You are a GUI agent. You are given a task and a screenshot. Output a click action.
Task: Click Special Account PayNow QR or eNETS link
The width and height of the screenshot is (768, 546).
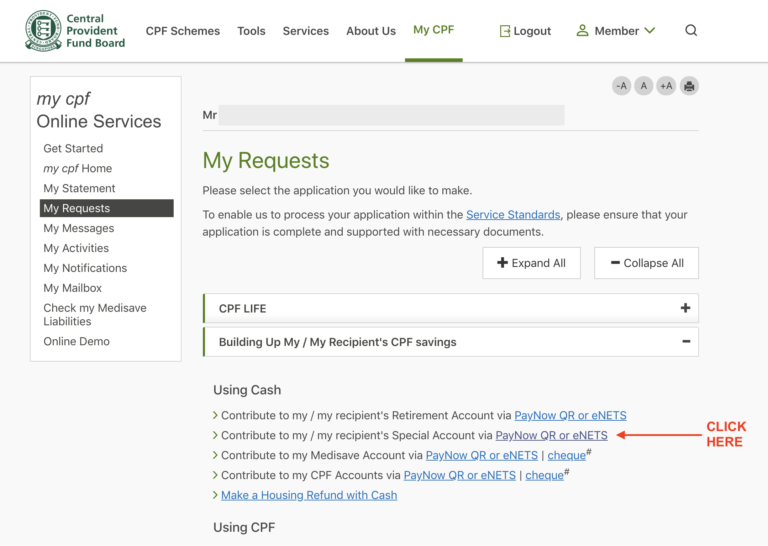[x=551, y=435]
